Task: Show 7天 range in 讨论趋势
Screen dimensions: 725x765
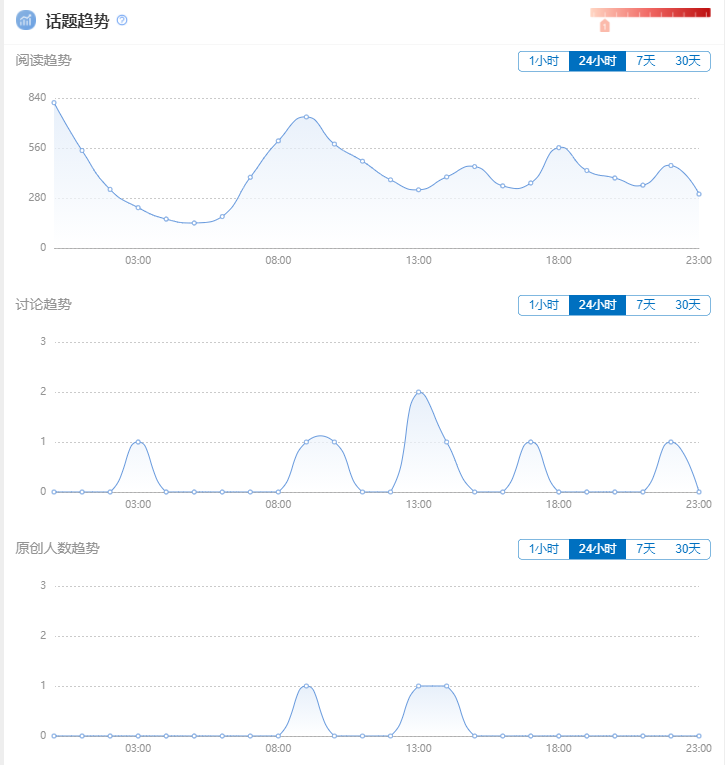Action: [x=646, y=305]
